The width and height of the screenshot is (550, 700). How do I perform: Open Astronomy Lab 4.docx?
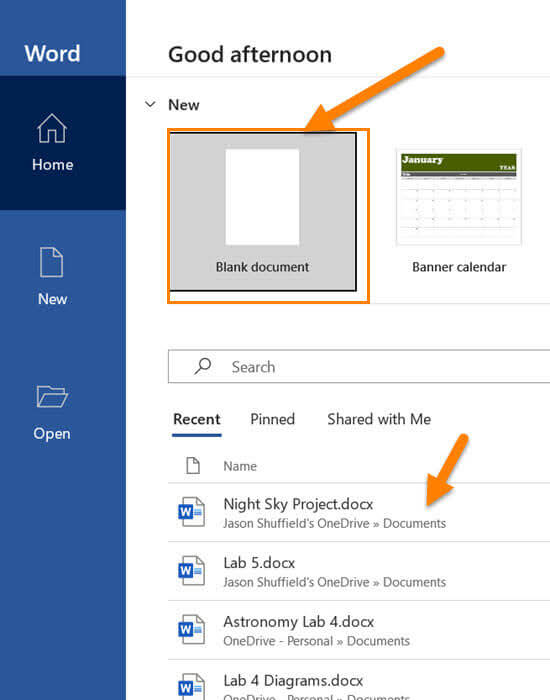coord(359,630)
